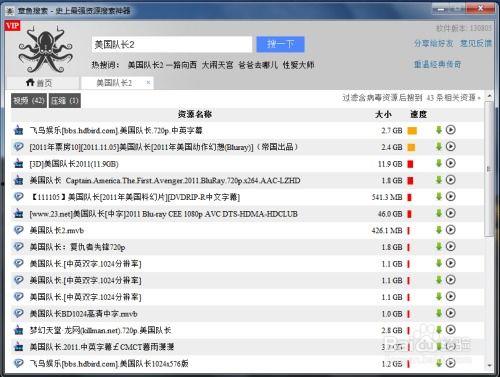This screenshot has height=377, width=500.
Task: Download the 2.4 GB 帝国出品 resource
Action: (439, 147)
